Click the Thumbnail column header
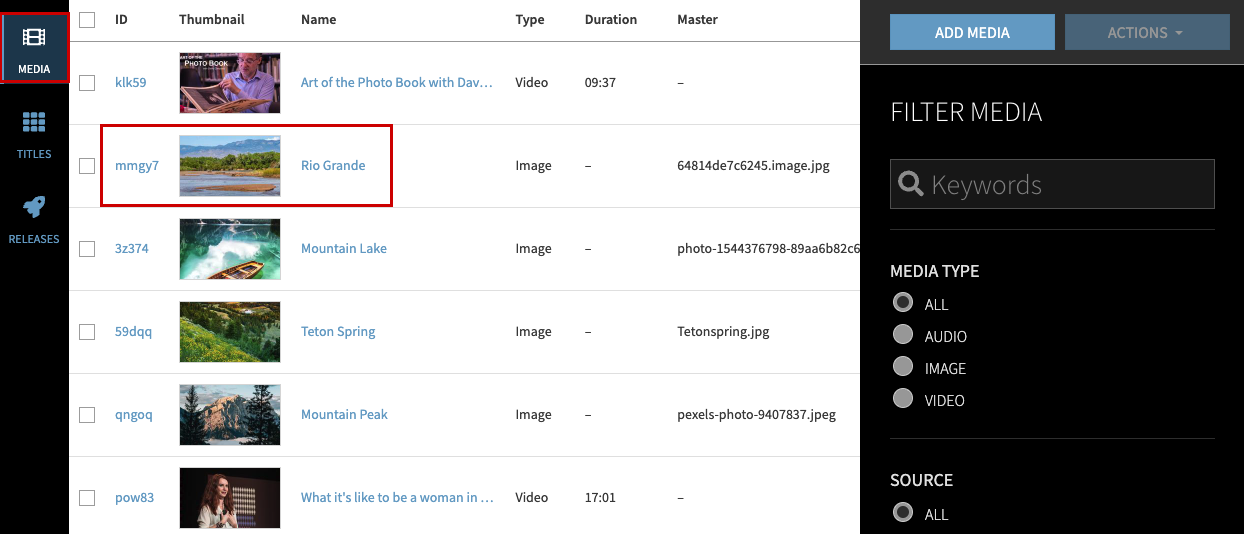This screenshot has height=534, width=1244. click(x=212, y=19)
